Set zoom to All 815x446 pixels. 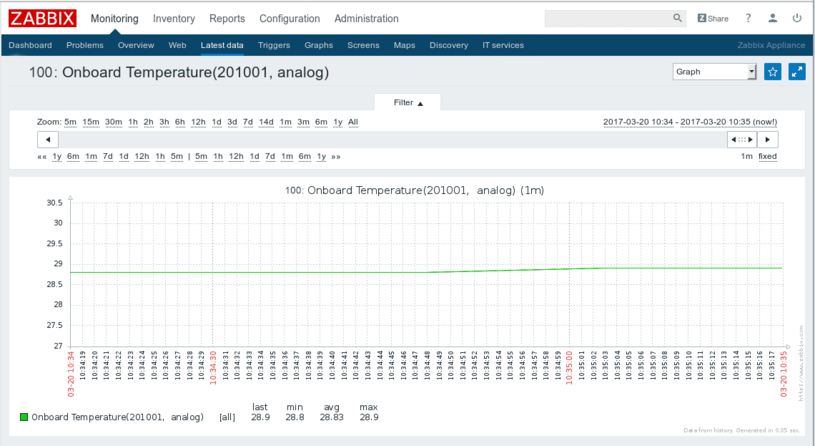click(353, 122)
